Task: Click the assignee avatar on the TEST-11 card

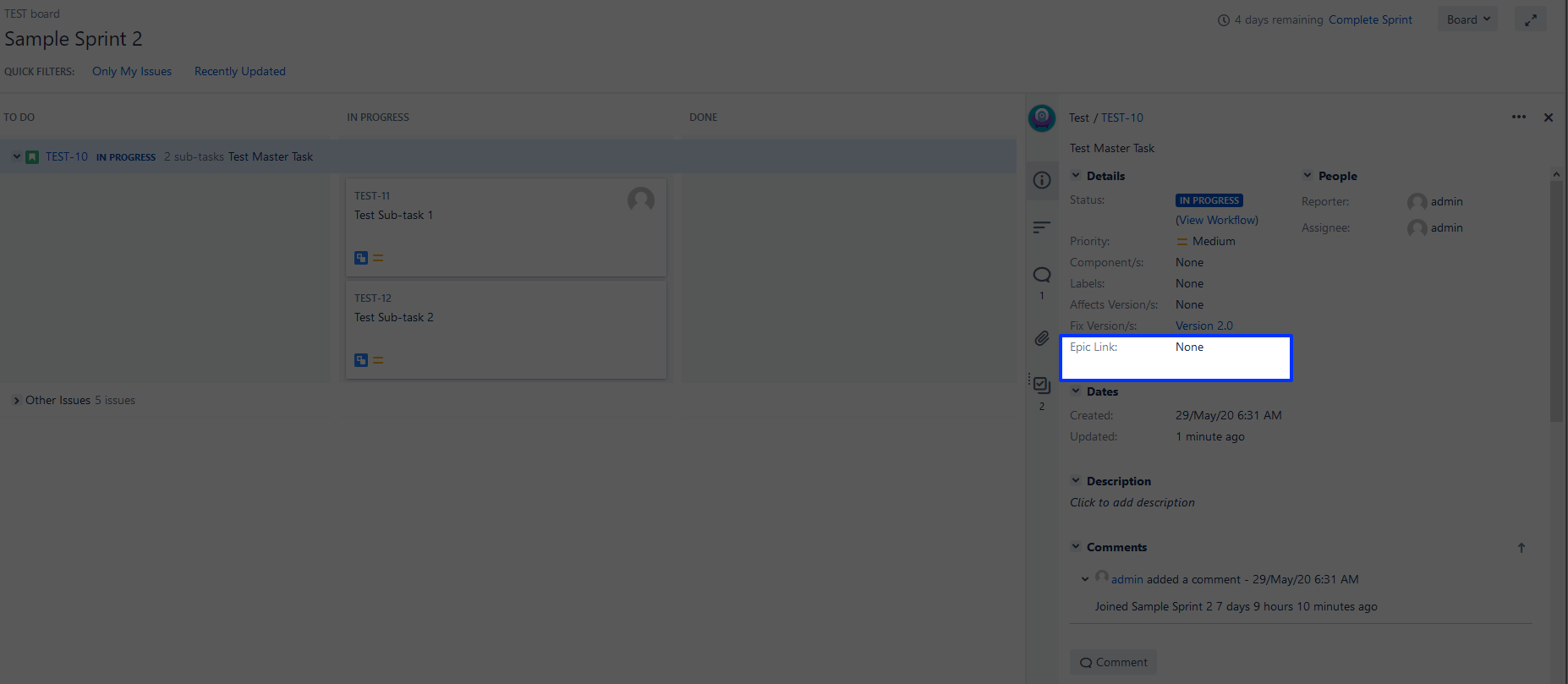Action: [641, 200]
